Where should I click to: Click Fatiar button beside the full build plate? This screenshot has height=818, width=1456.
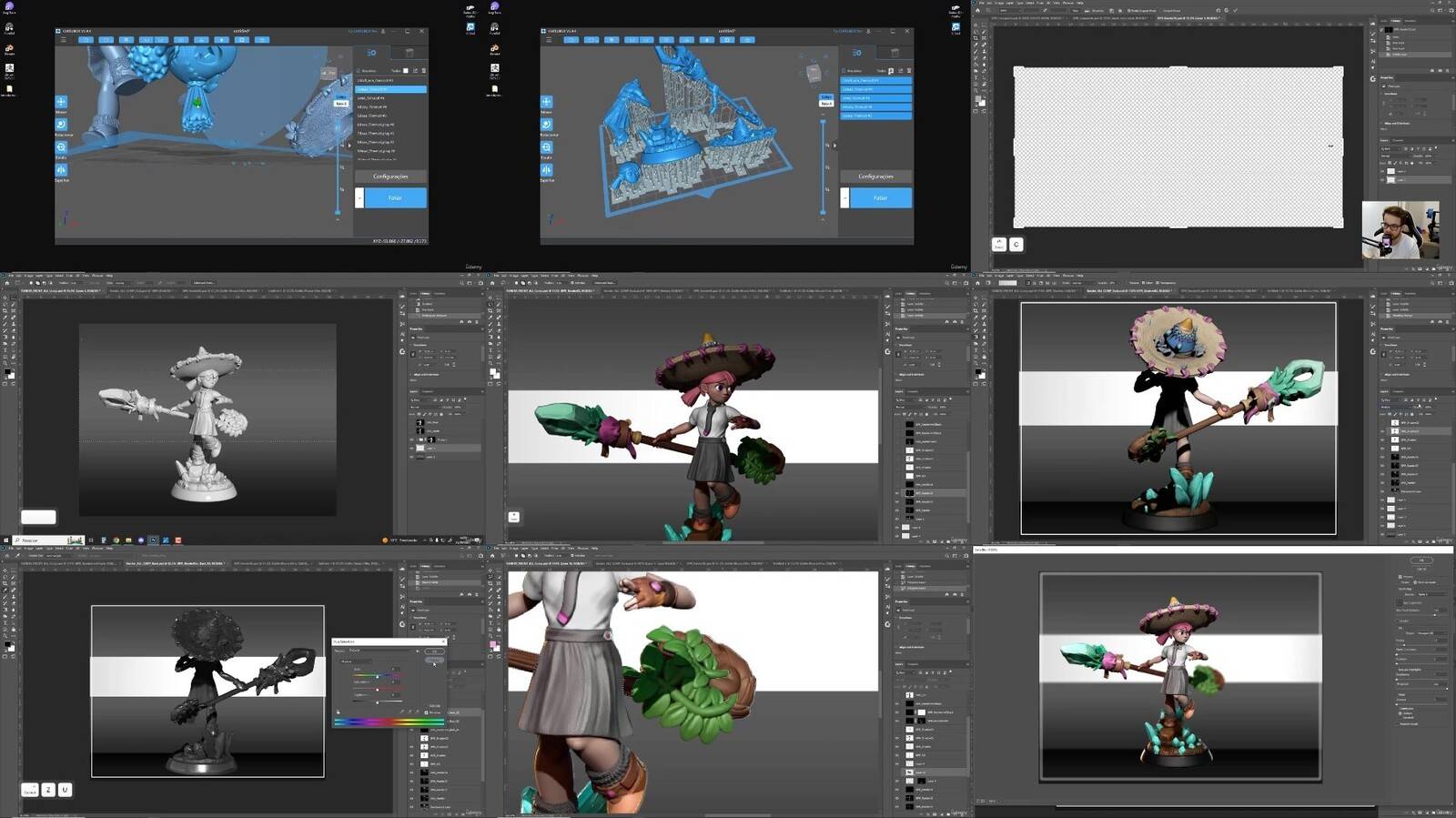pos(880,197)
